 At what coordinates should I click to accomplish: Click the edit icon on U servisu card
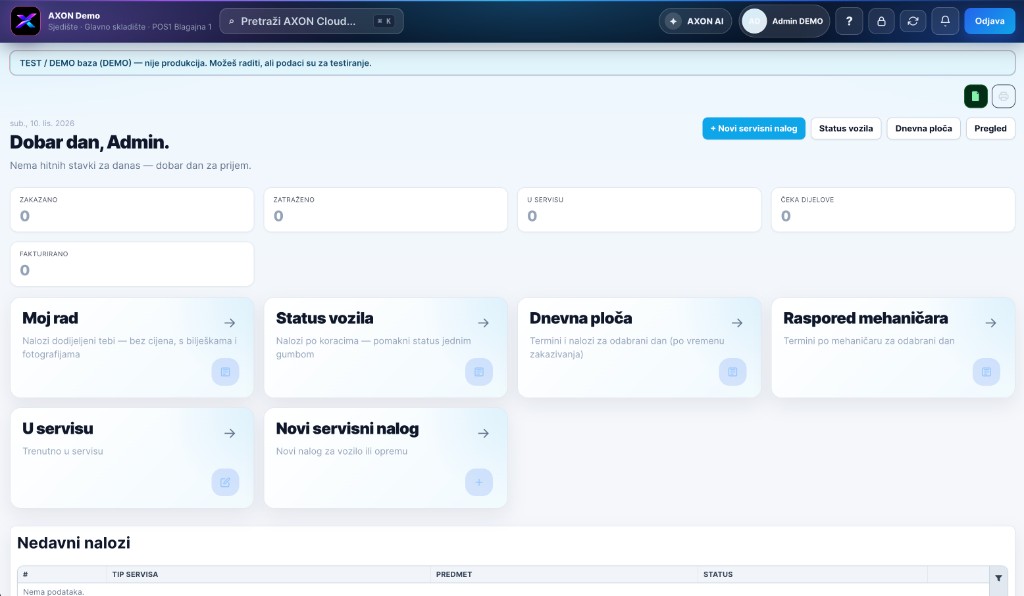[x=225, y=482]
